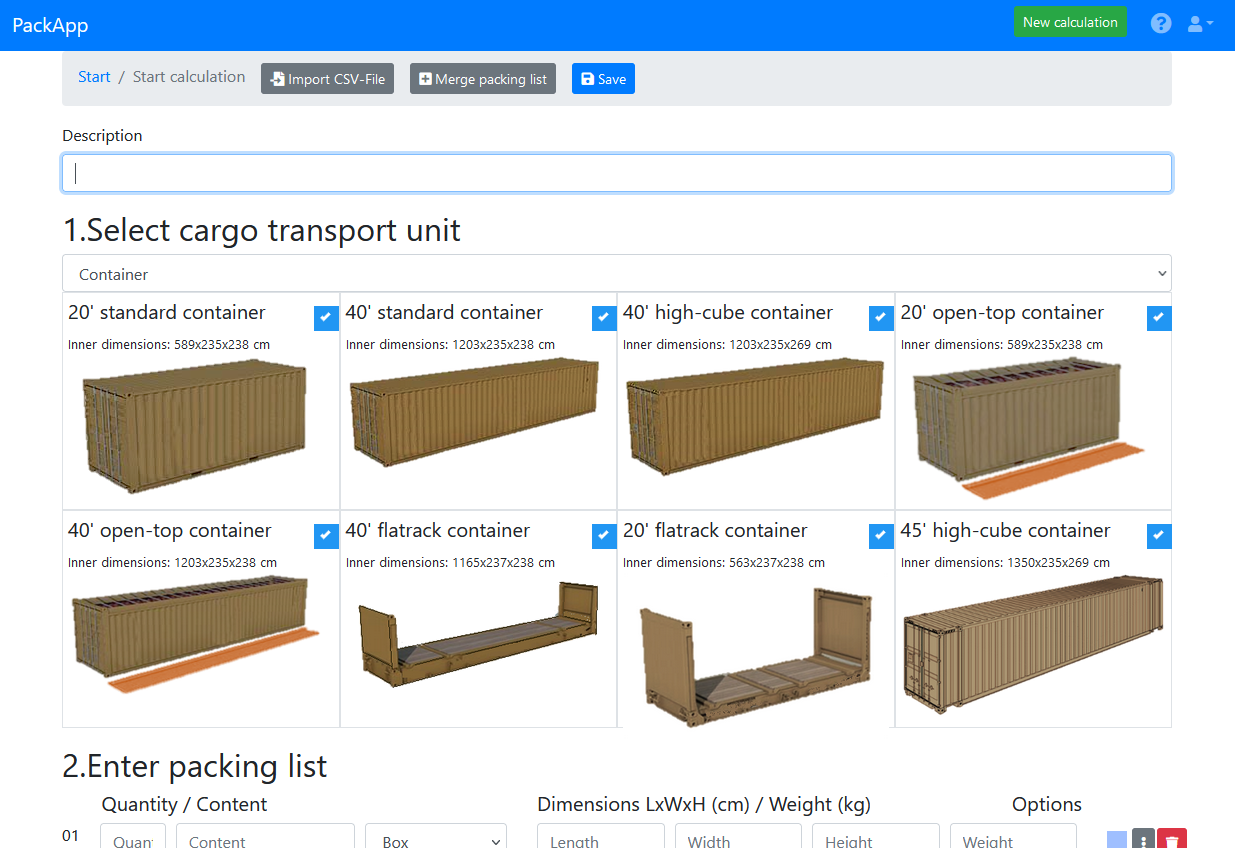Screen dimensions: 1235x848
Task: Open the Box packaging type dropdown
Action: [x=435, y=839]
